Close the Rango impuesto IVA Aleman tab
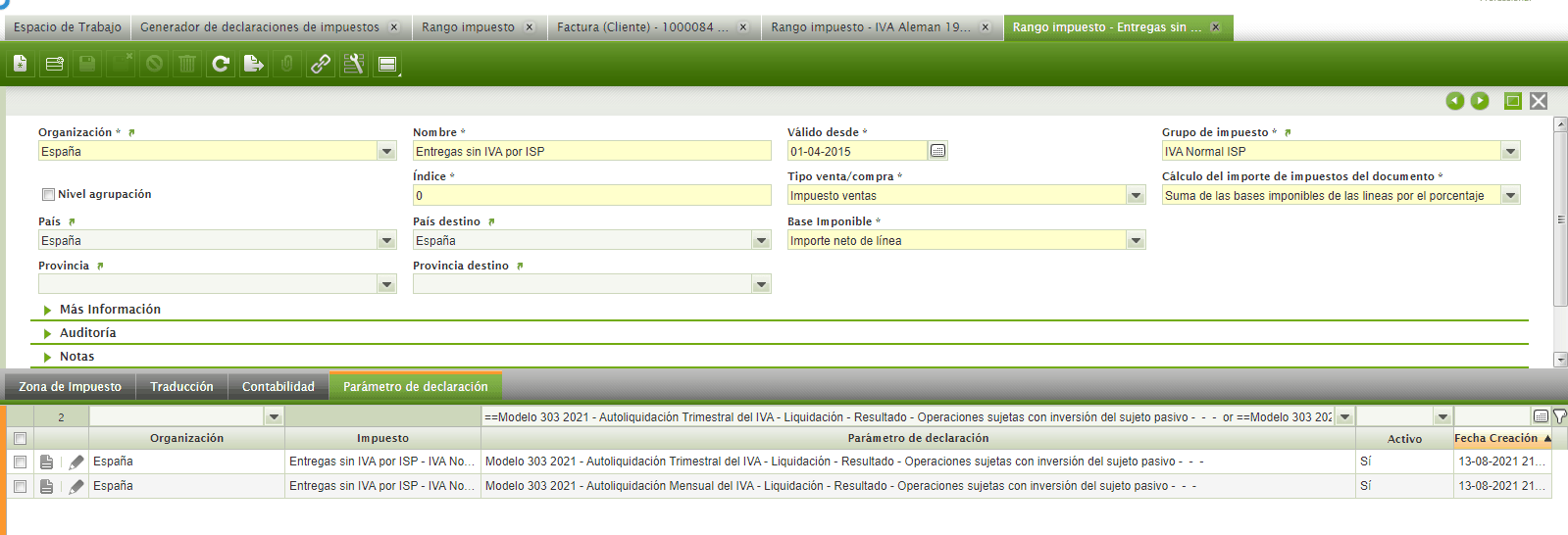 pos(986,27)
